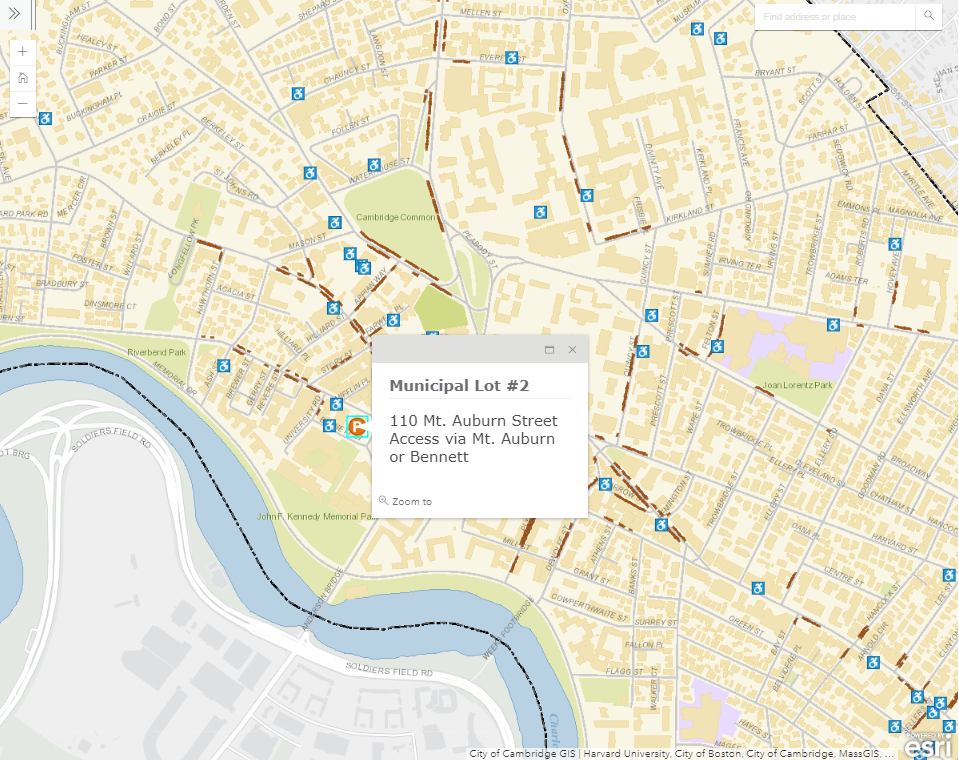
Task: Maximize the Municipal Lot #2 popup
Action: pyautogui.click(x=549, y=350)
